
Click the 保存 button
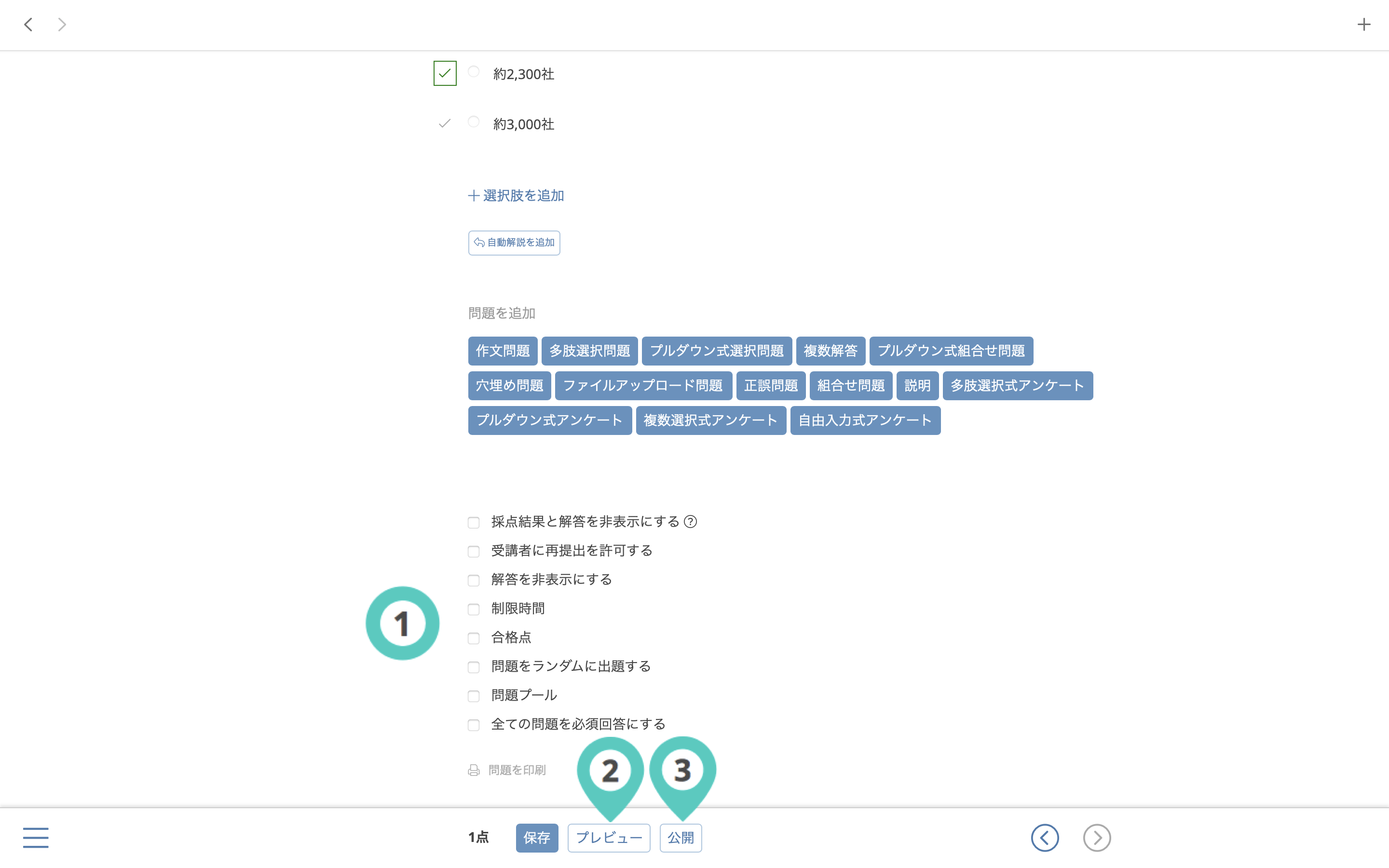[x=537, y=838]
